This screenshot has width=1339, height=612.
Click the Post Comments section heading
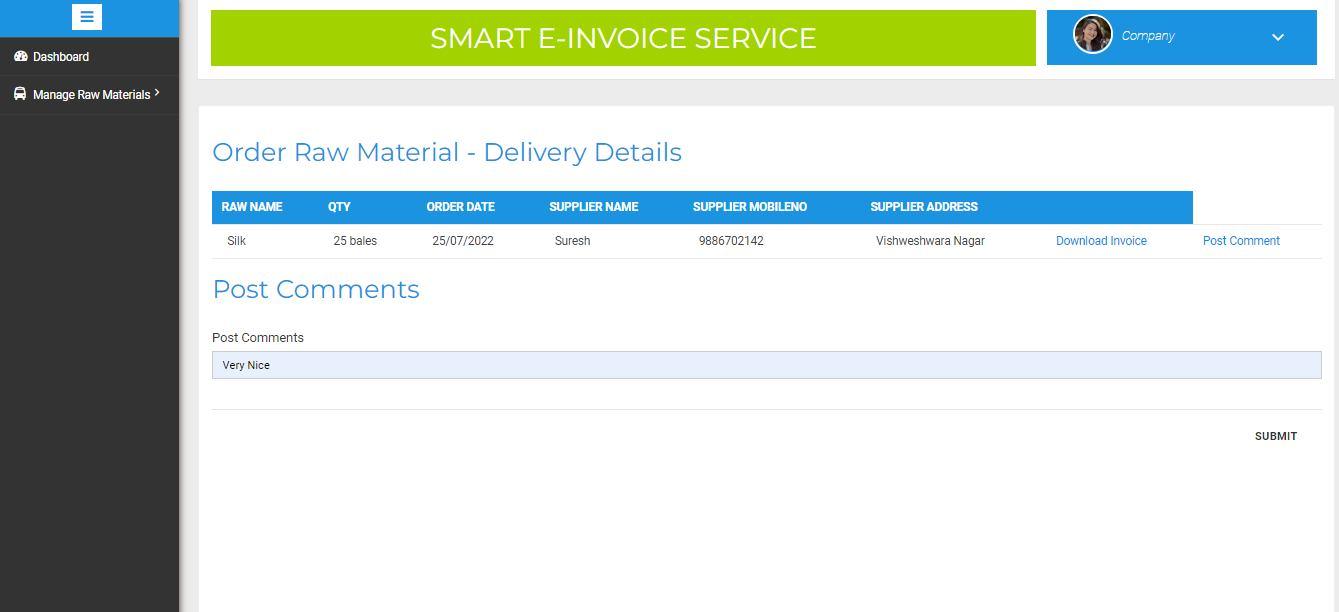coord(316,289)
